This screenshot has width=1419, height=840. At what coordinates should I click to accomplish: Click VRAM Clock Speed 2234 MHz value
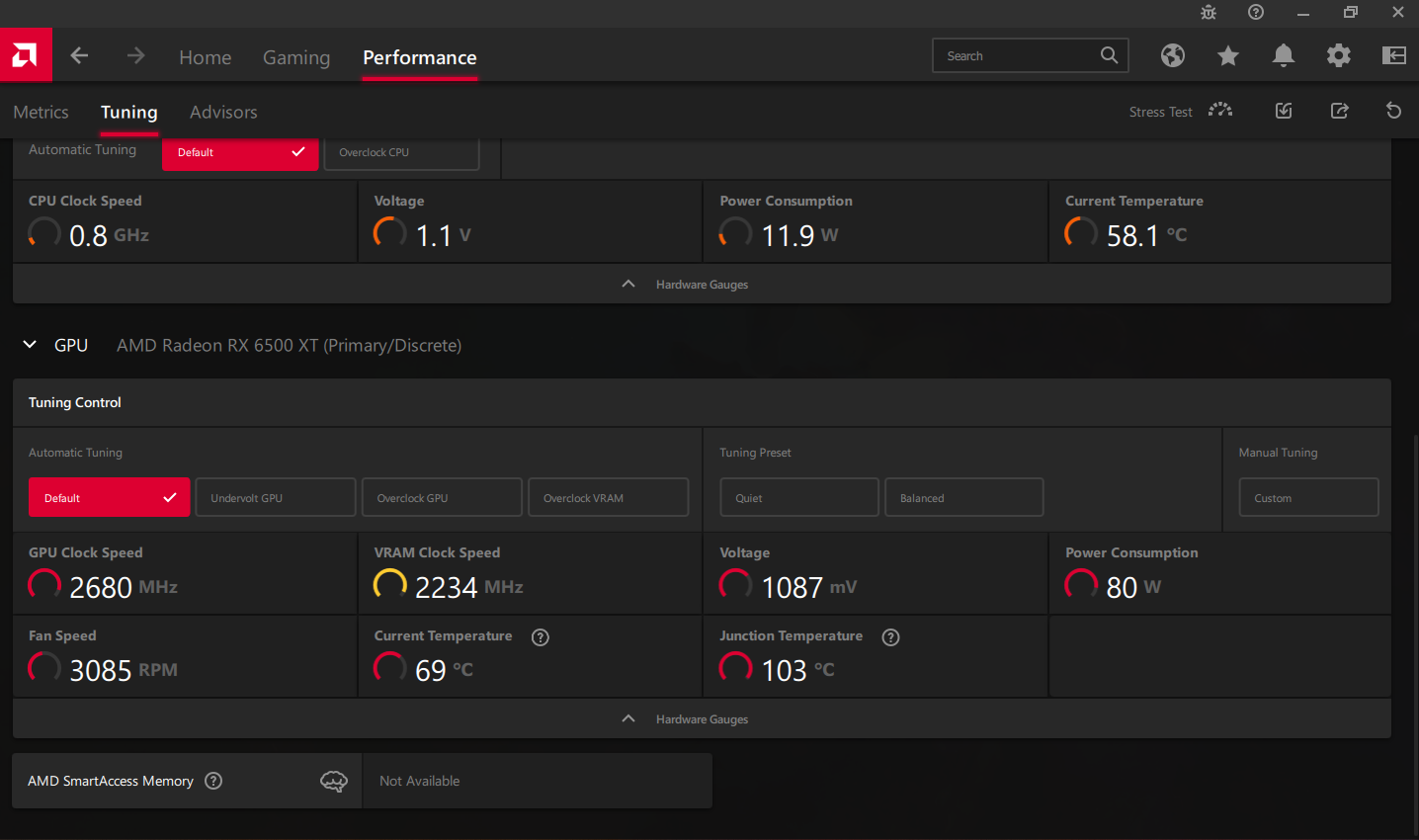pos(469,587)
